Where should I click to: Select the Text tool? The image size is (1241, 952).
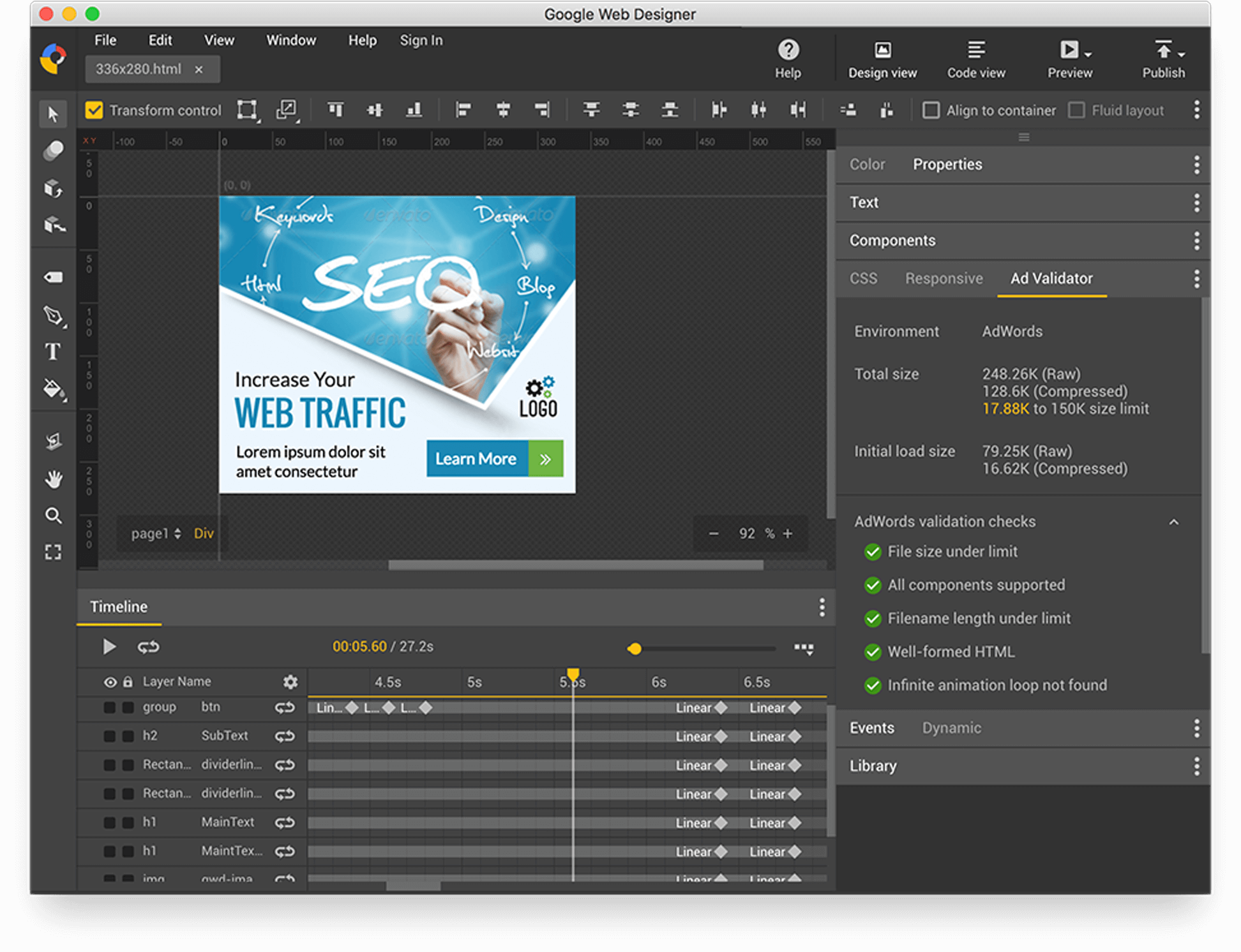53,352
